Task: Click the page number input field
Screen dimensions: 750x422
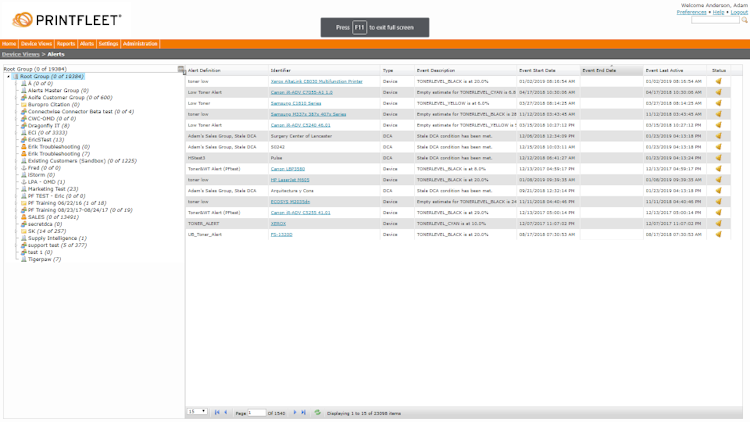Action: point(256,412)
